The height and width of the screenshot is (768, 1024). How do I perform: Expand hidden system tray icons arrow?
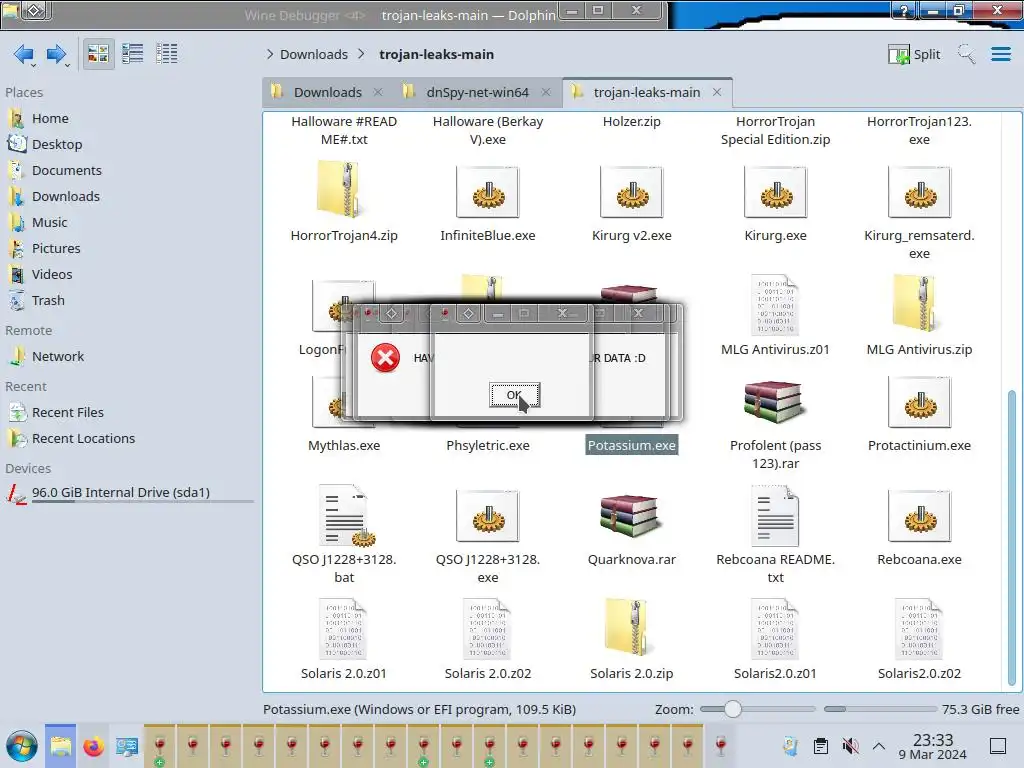click(x=879, y=746)
